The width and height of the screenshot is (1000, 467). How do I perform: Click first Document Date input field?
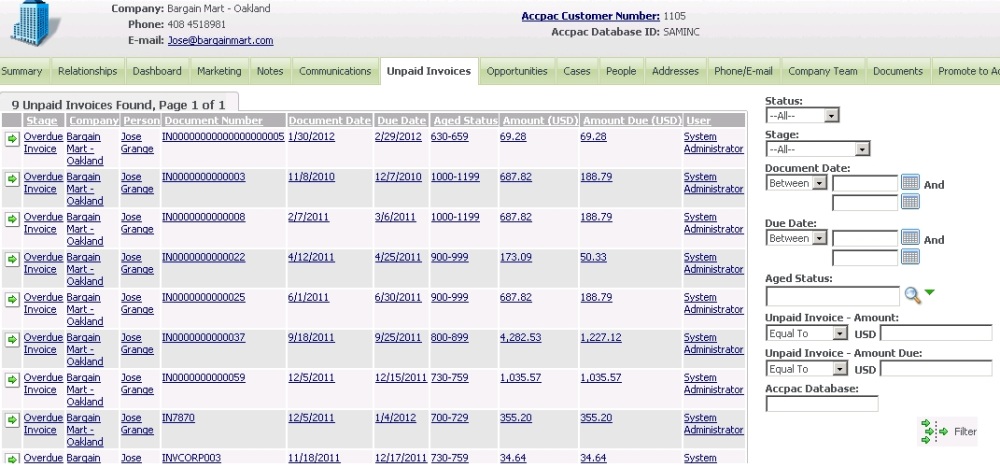coord(865,184)
